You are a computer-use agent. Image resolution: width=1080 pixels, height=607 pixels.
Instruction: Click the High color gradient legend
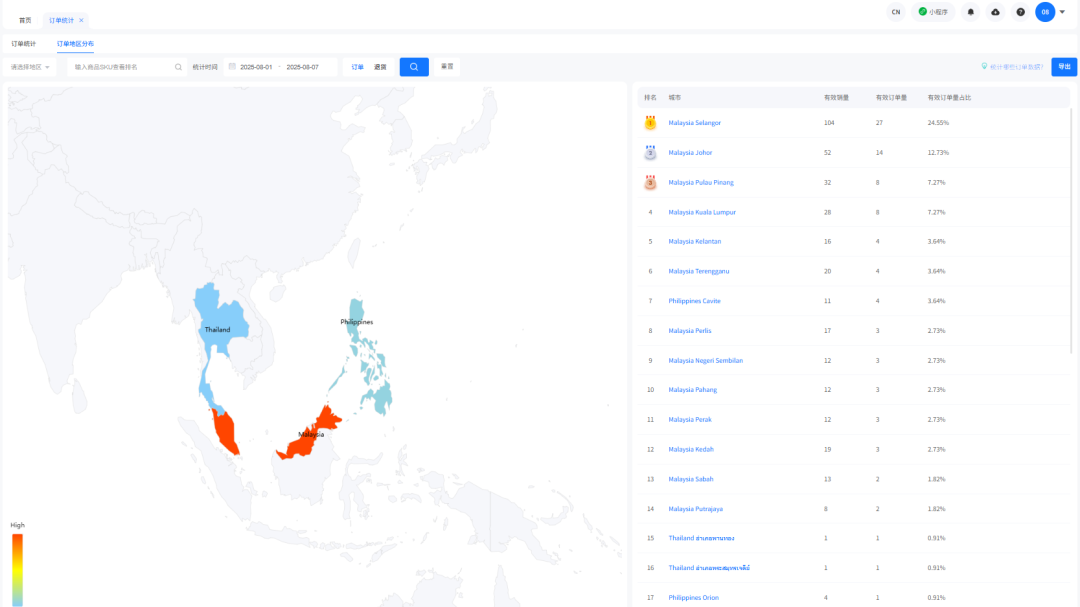tap(17, 570)
